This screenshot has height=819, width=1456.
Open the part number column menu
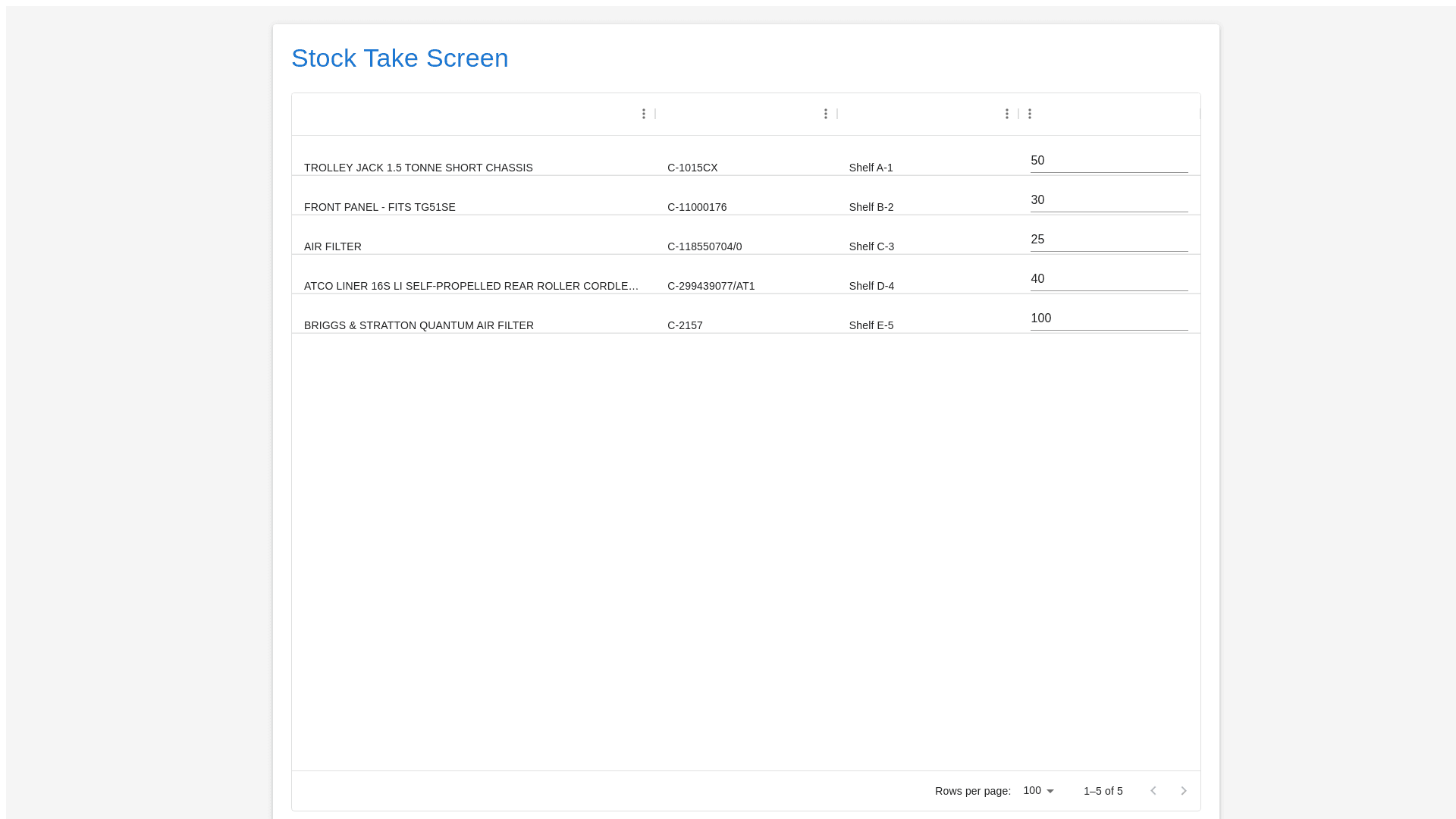[826, 114]
